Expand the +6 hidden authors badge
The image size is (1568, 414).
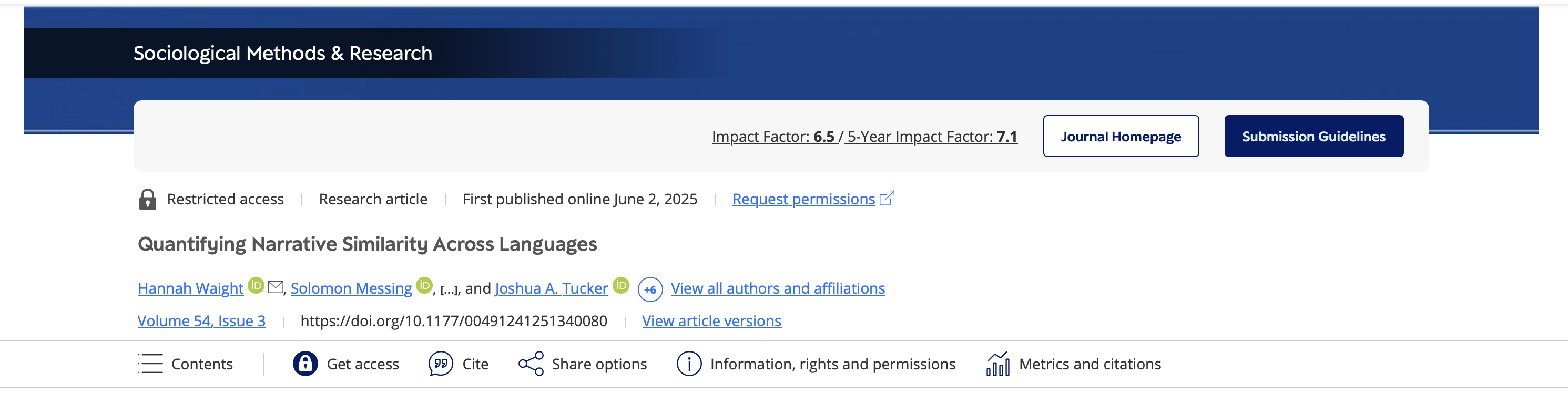tap(650, 289)
